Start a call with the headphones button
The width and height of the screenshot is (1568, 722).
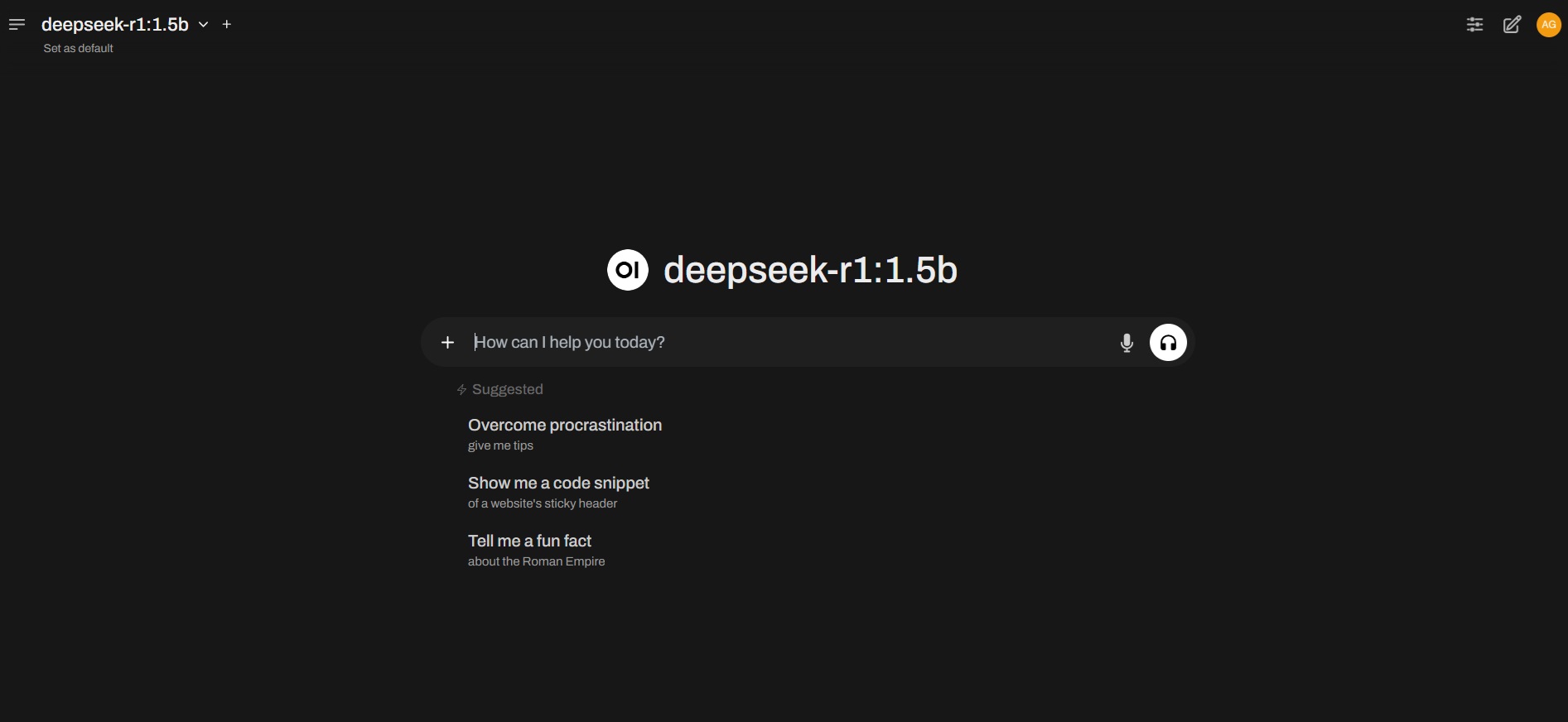(x=1168, y=343)
